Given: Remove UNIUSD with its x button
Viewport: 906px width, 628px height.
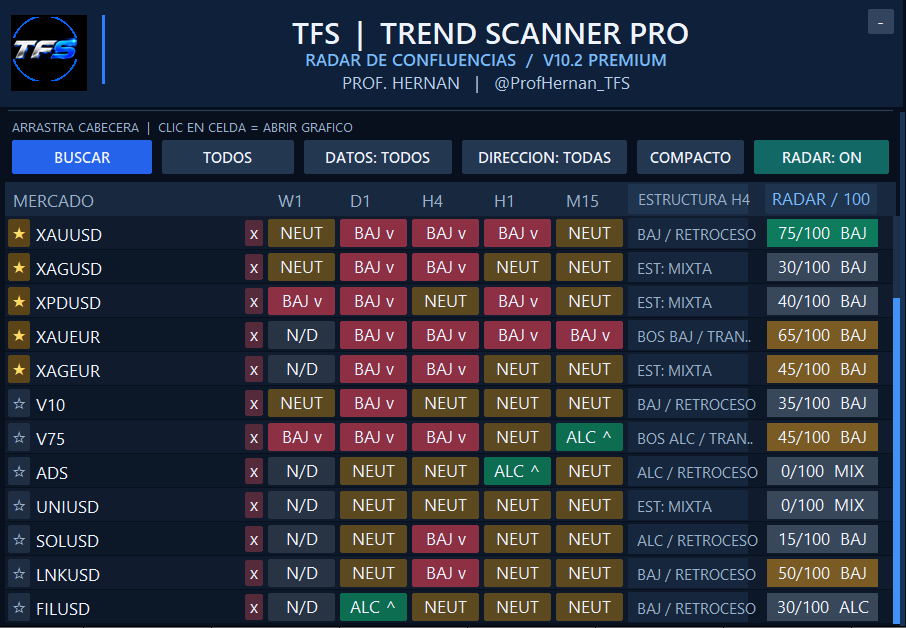Looking at the screenshot, I should point(254,506).
